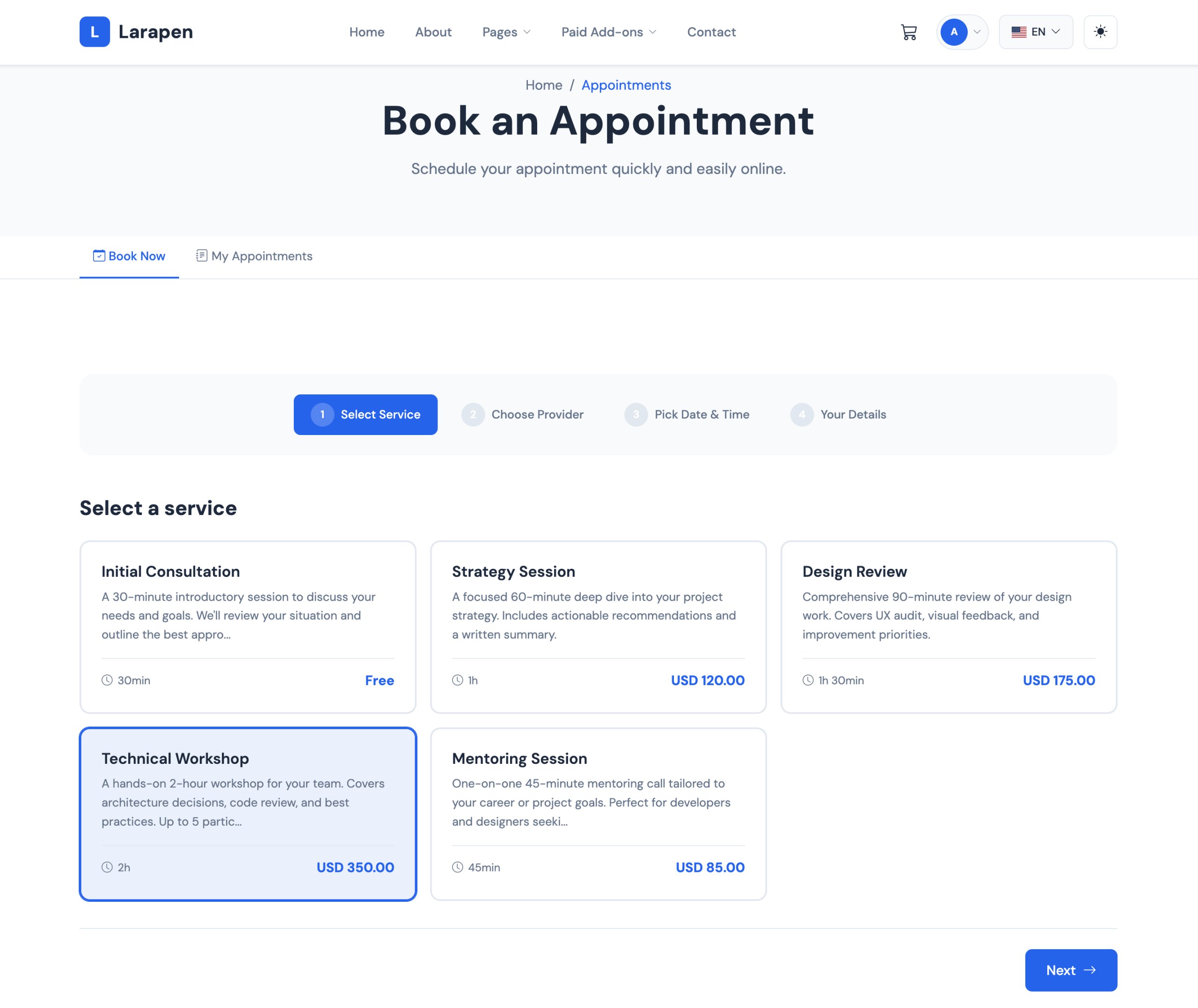Click the Home breadcrumb link

coord(544,85)
